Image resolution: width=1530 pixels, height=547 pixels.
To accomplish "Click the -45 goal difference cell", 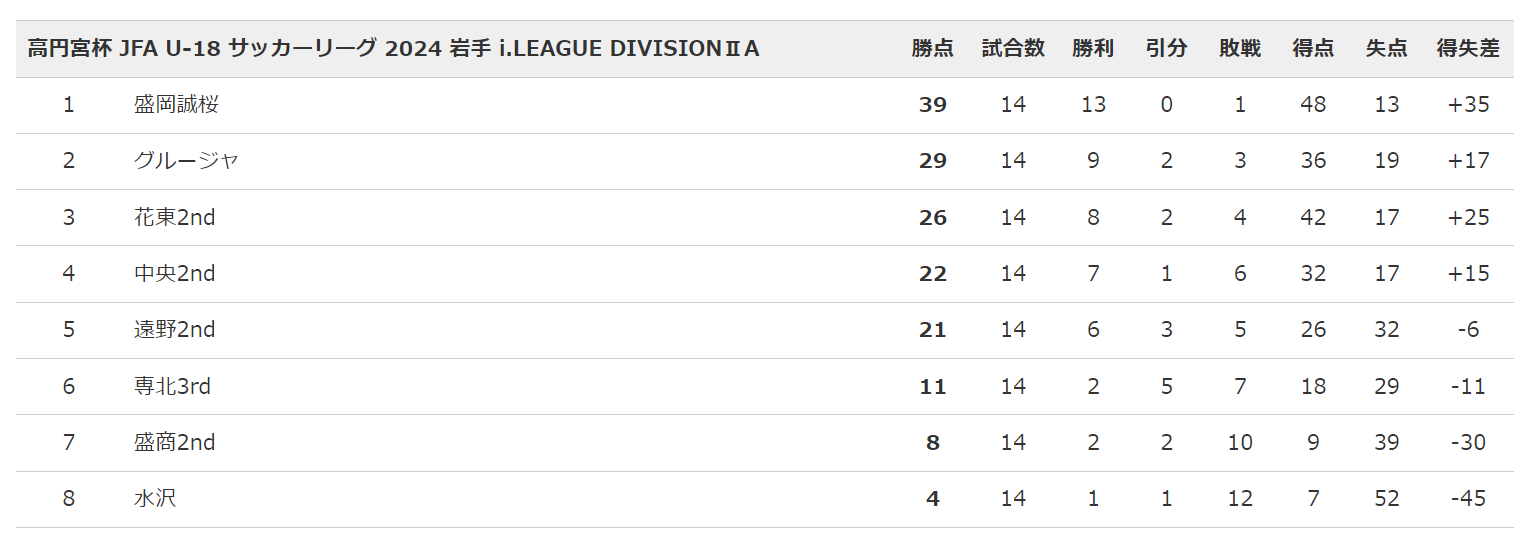I will click(x=1468, y=498).
